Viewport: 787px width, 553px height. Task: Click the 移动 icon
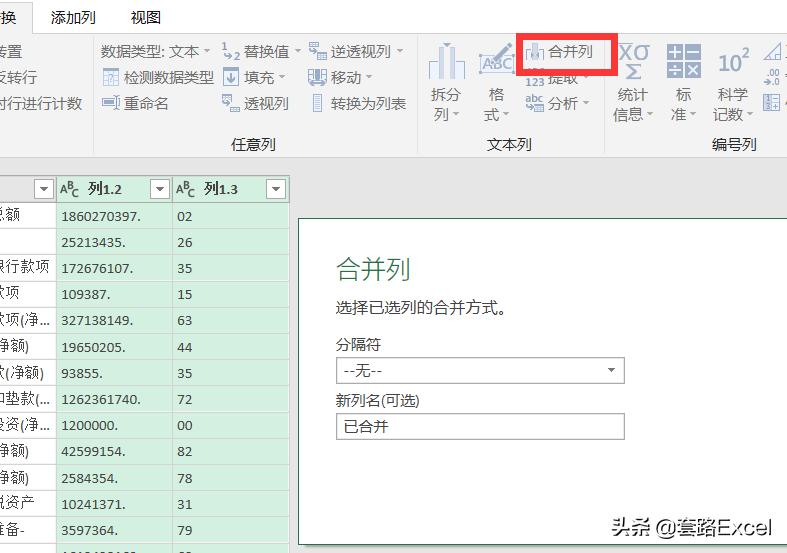(318, 77)
